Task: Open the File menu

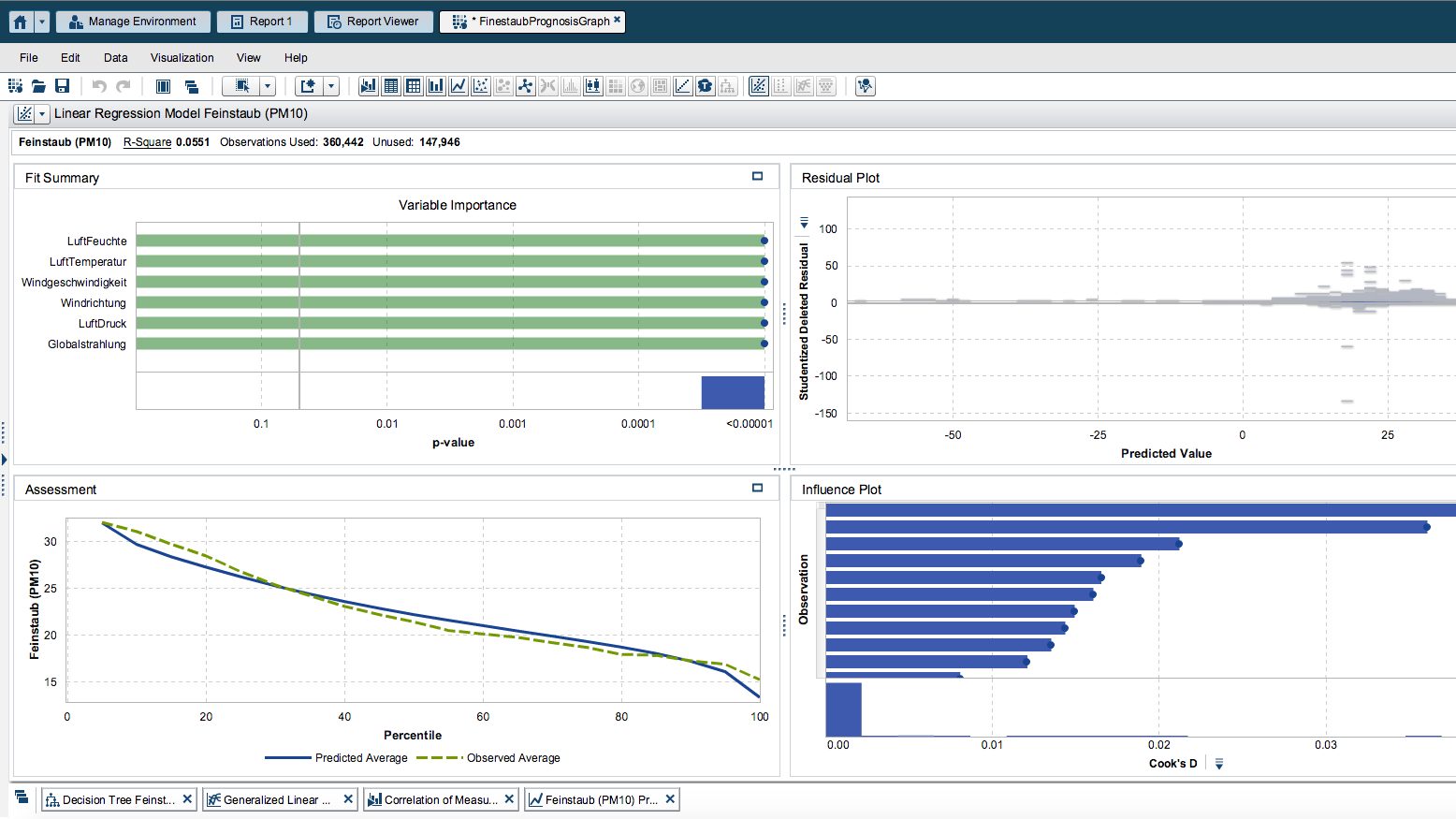Action: click(x=29, y=58)
